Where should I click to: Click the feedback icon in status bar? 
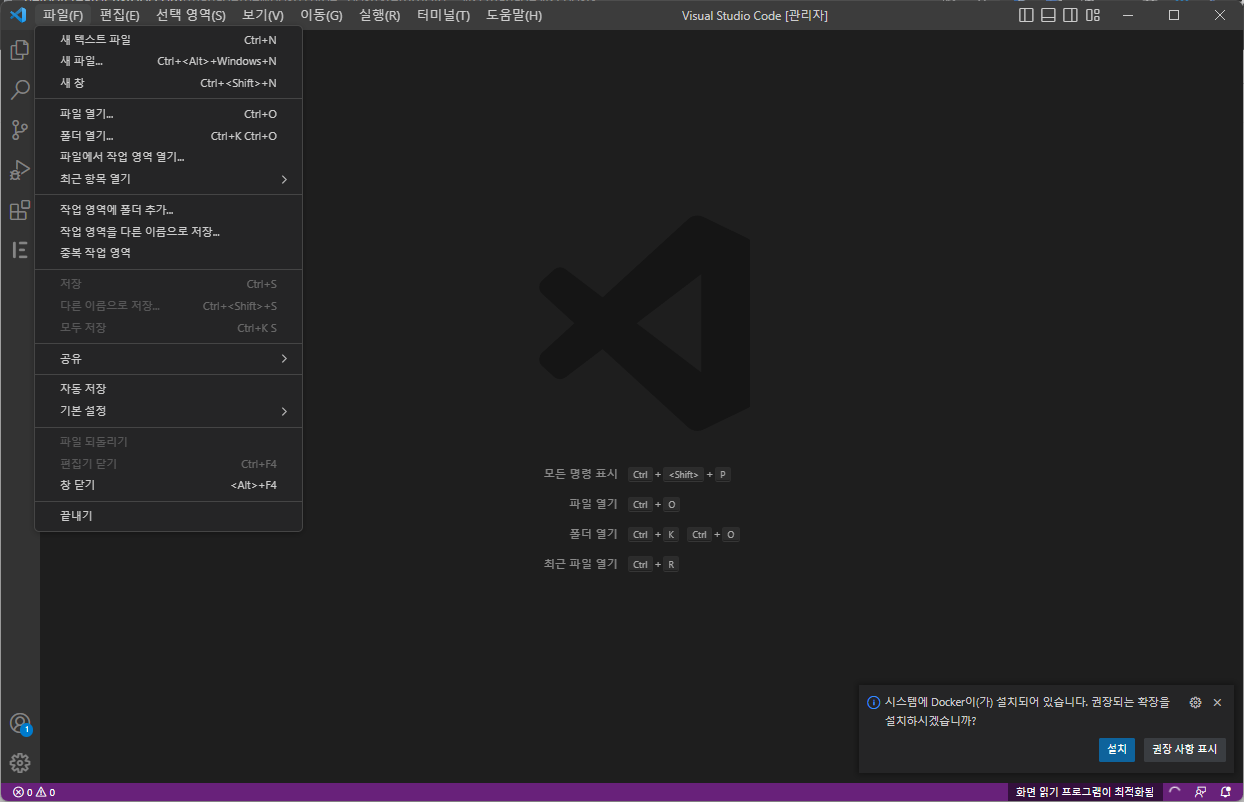coord(1201,792)
